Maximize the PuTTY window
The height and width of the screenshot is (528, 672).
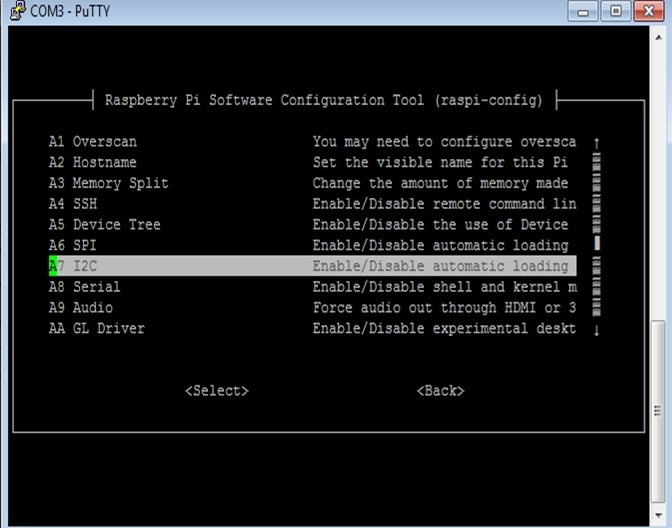(616, 11)
